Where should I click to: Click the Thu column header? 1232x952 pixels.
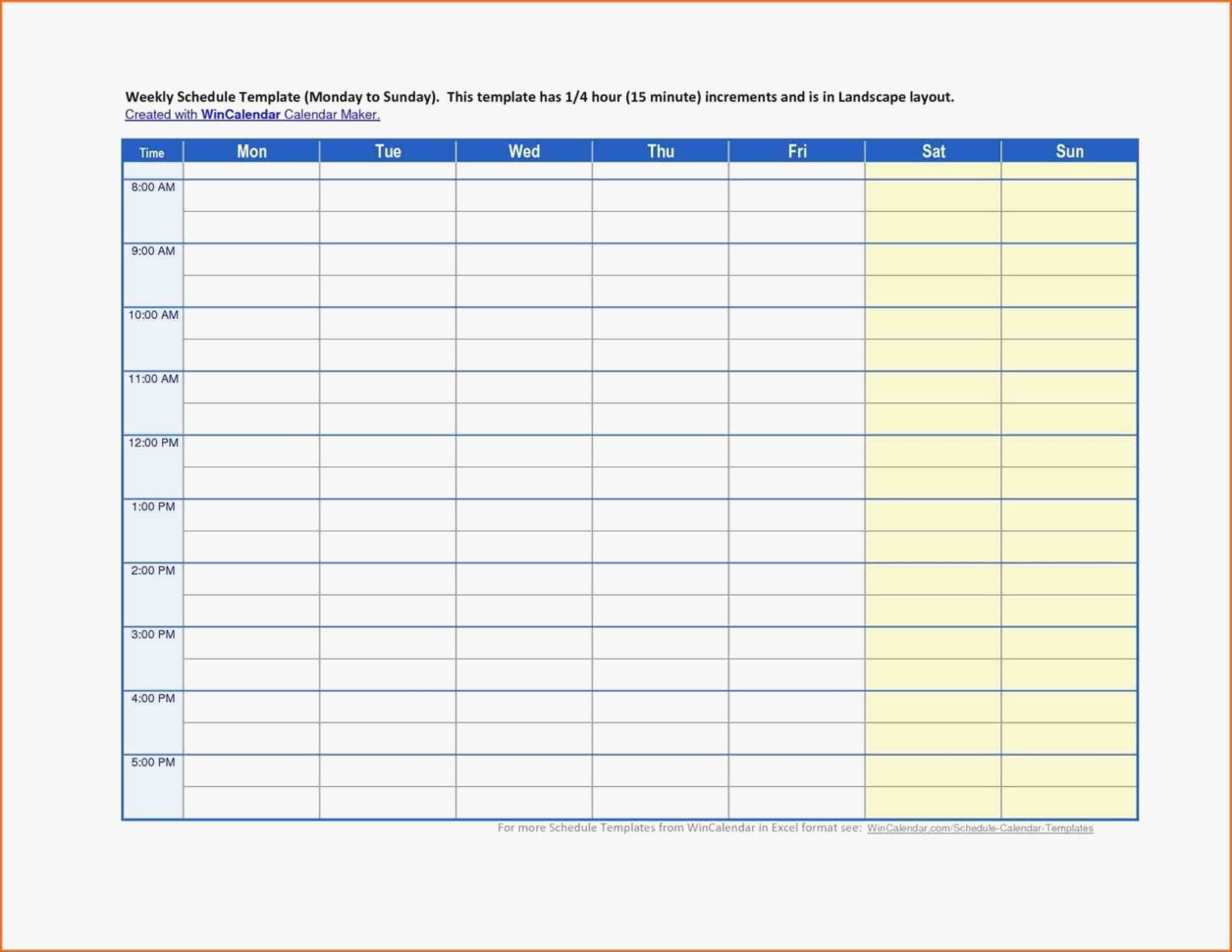(x=660, y=151)
